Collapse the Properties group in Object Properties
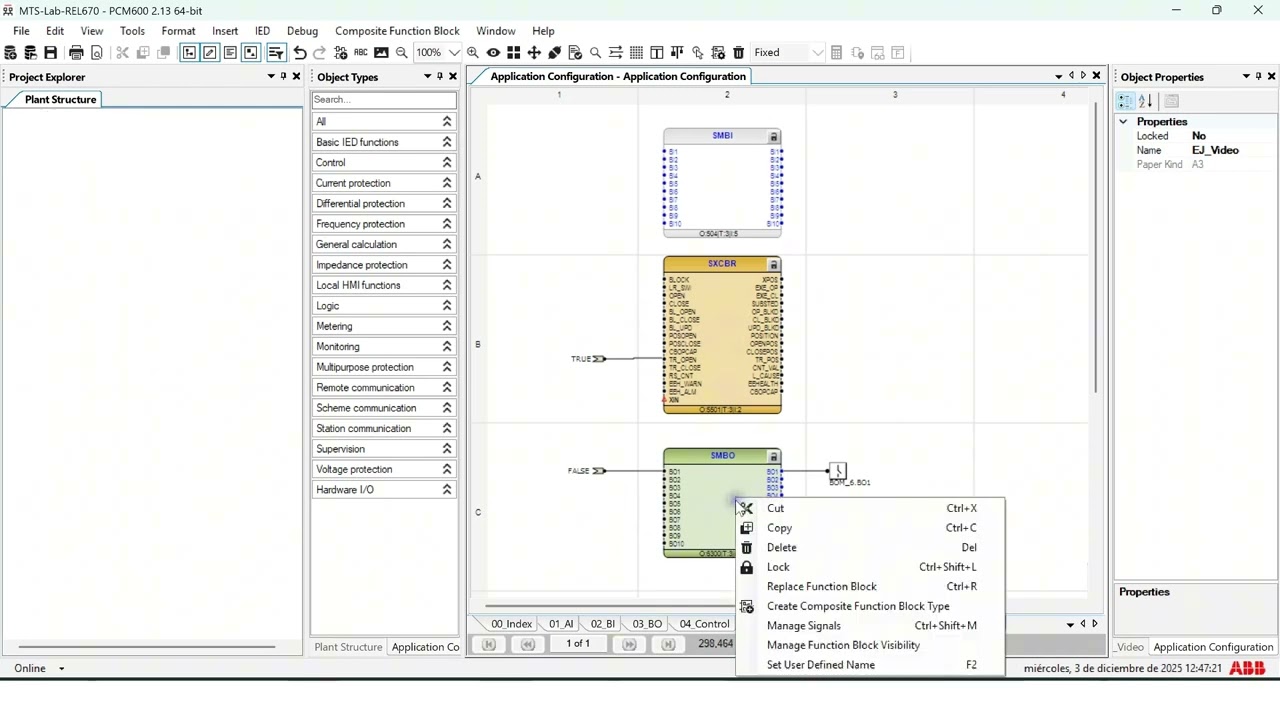The height and width of the screenshot is (720, 1280). (x=1123, y=122)
